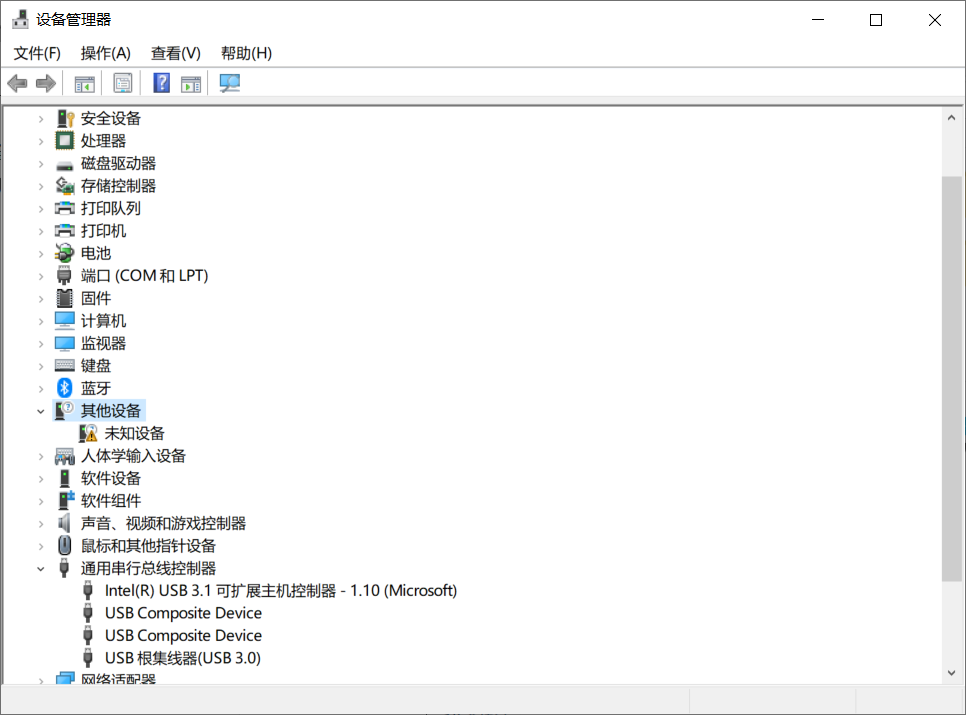Click the Help question mark toolbar icon
The height and width of the screenshot is (715, 966).
pos(160,83)
